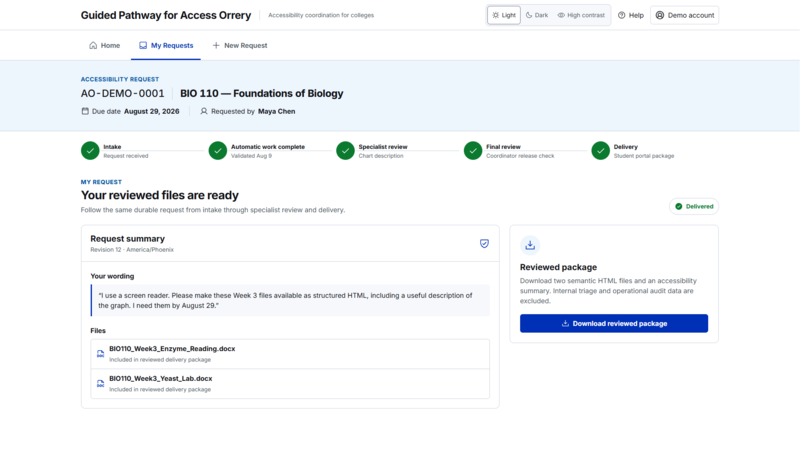
Task: Click the due date August 29, 2026
Action: [153, 112]
